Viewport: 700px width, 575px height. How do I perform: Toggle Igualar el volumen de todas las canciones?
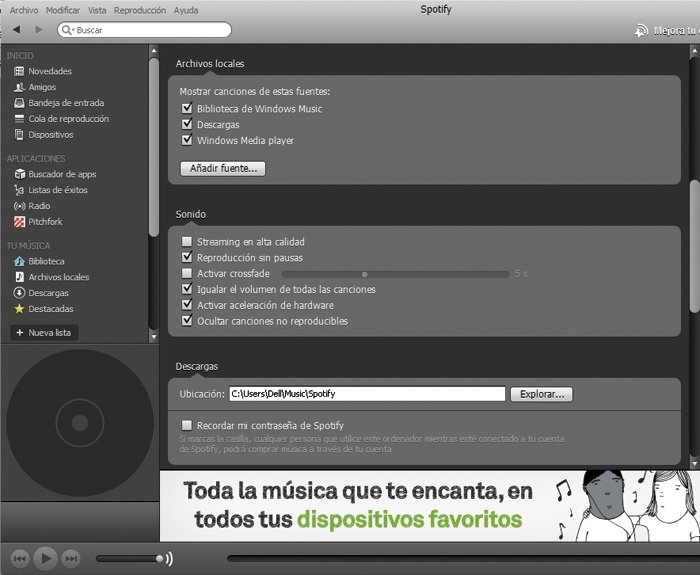pos(187,289)
